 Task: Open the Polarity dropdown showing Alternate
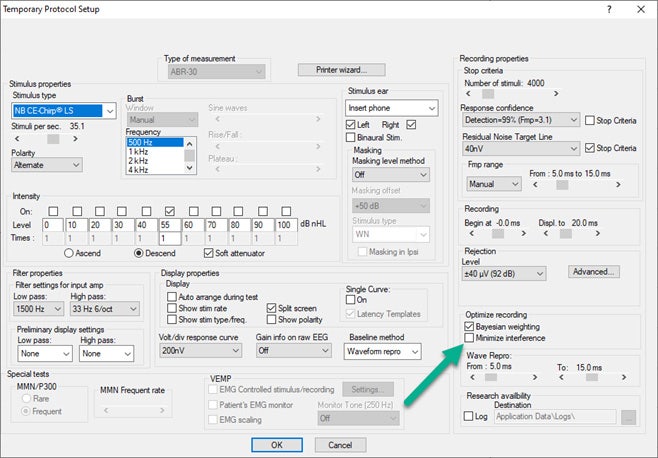pos(47,165)
